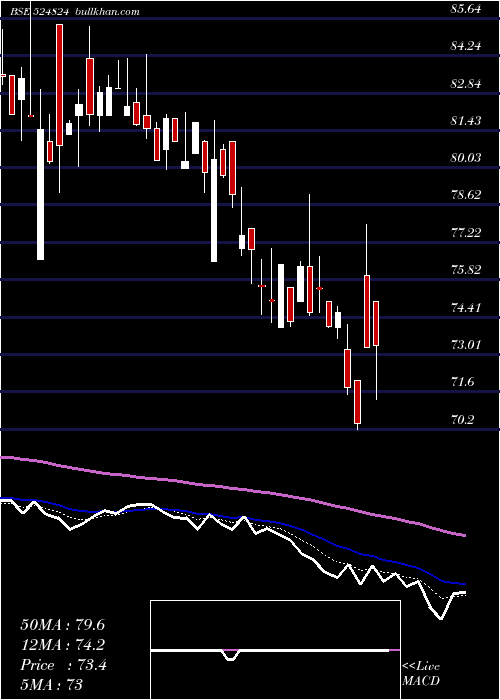Select the 74.41 price axis label
This screenshot has width=500, height=700.
(466, 307)
